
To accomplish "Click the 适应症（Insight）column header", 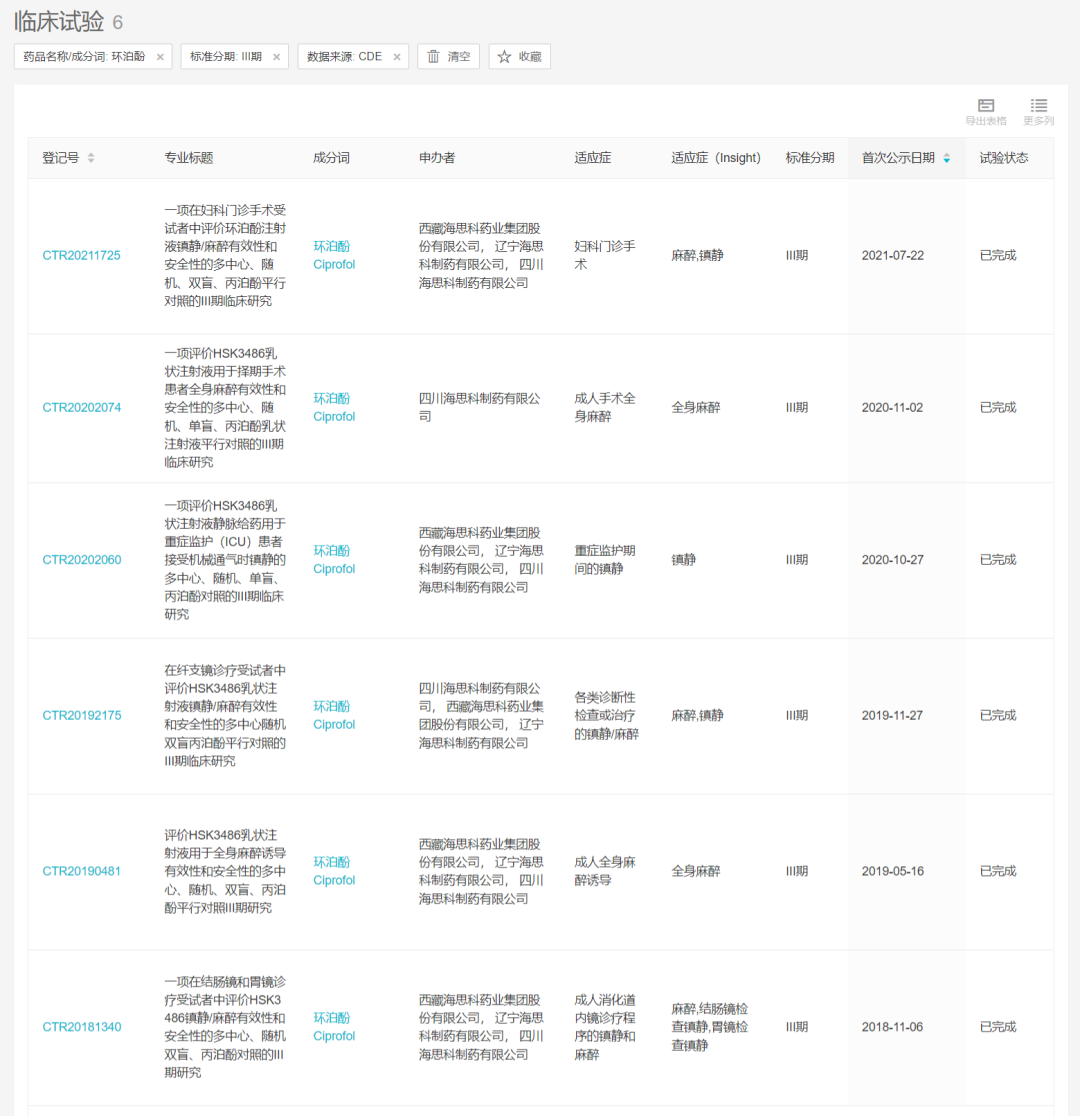I will 715,158.
